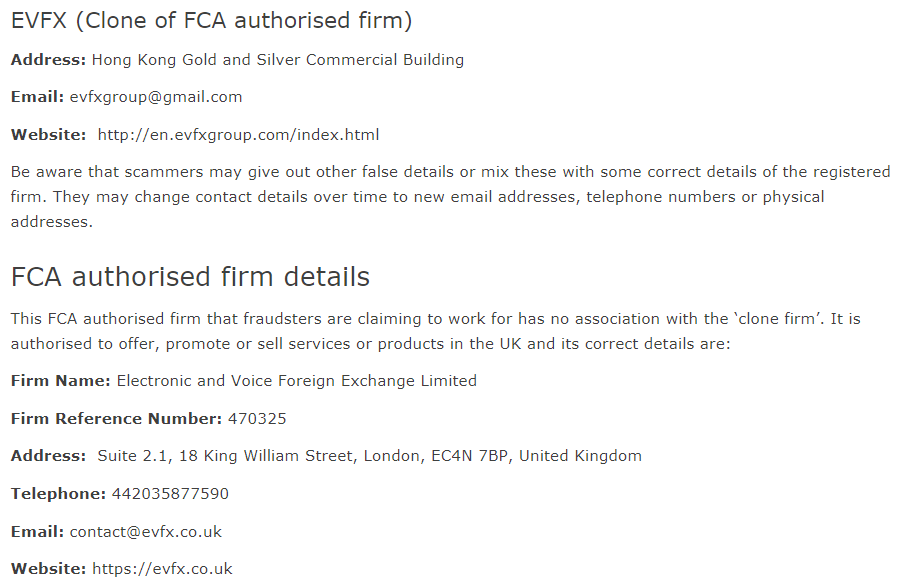Click the Hong Kong Gold and Silver address
This screenshot has height=586, width=907.
[278, 60]
